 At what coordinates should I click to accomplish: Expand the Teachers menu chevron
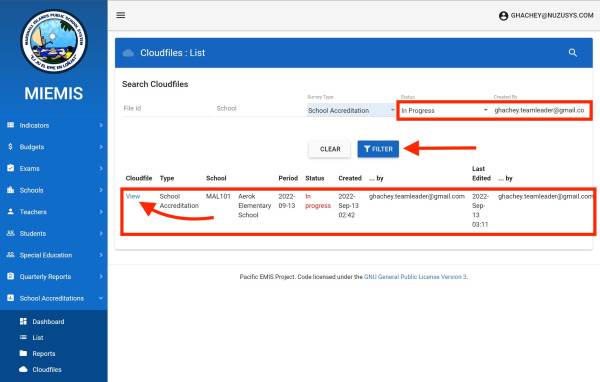coord(101,212)
